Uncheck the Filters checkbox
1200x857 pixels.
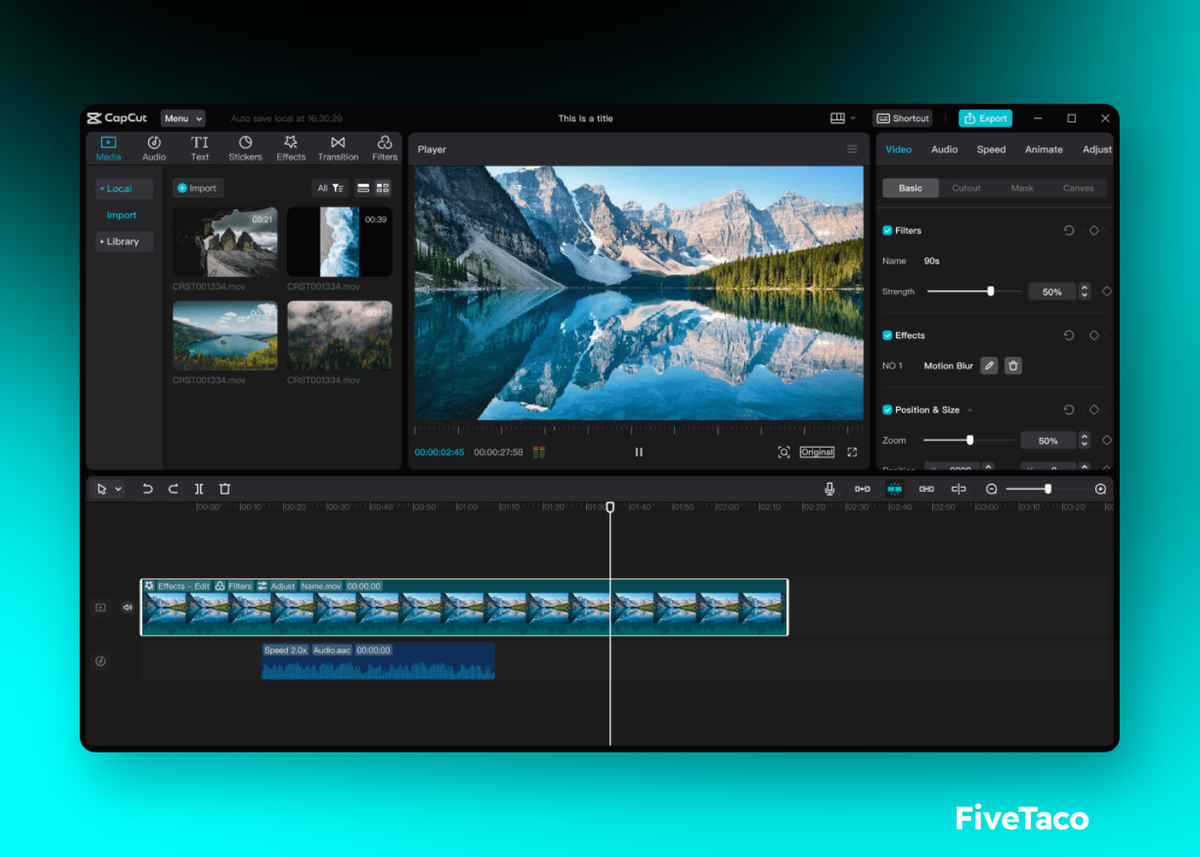pos(887,230)
